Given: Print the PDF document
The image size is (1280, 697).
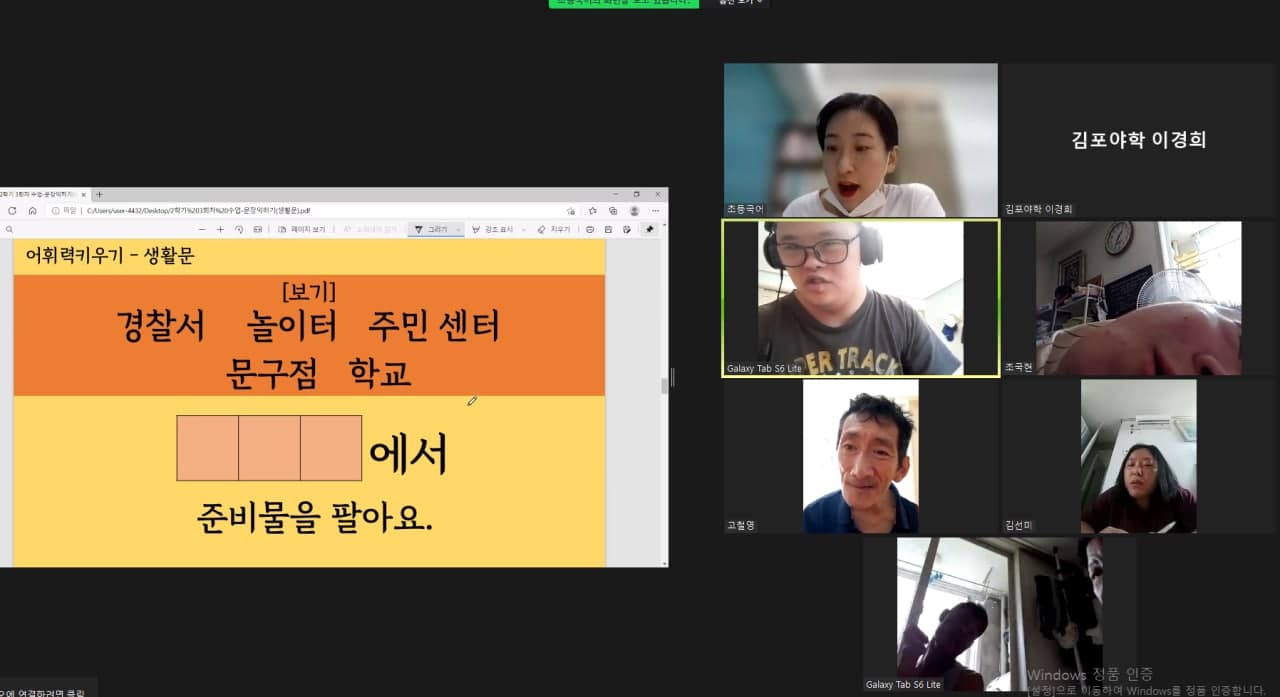Looking at the screenshot, I should 590,229.
